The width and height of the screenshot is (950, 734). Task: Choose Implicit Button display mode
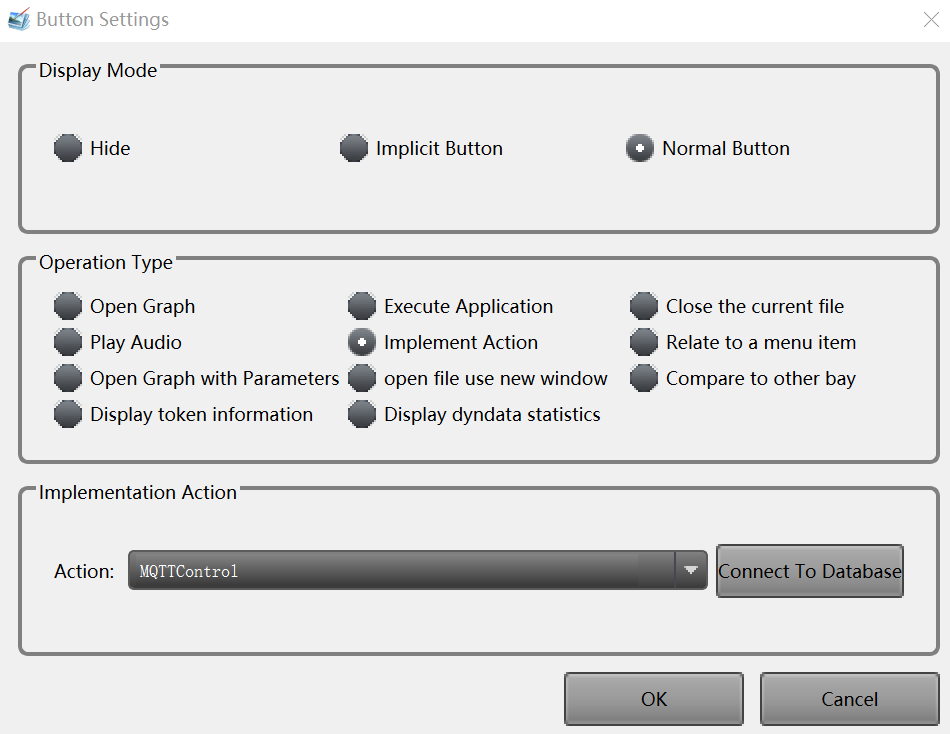pyautogui.click(x=354, y=149)
